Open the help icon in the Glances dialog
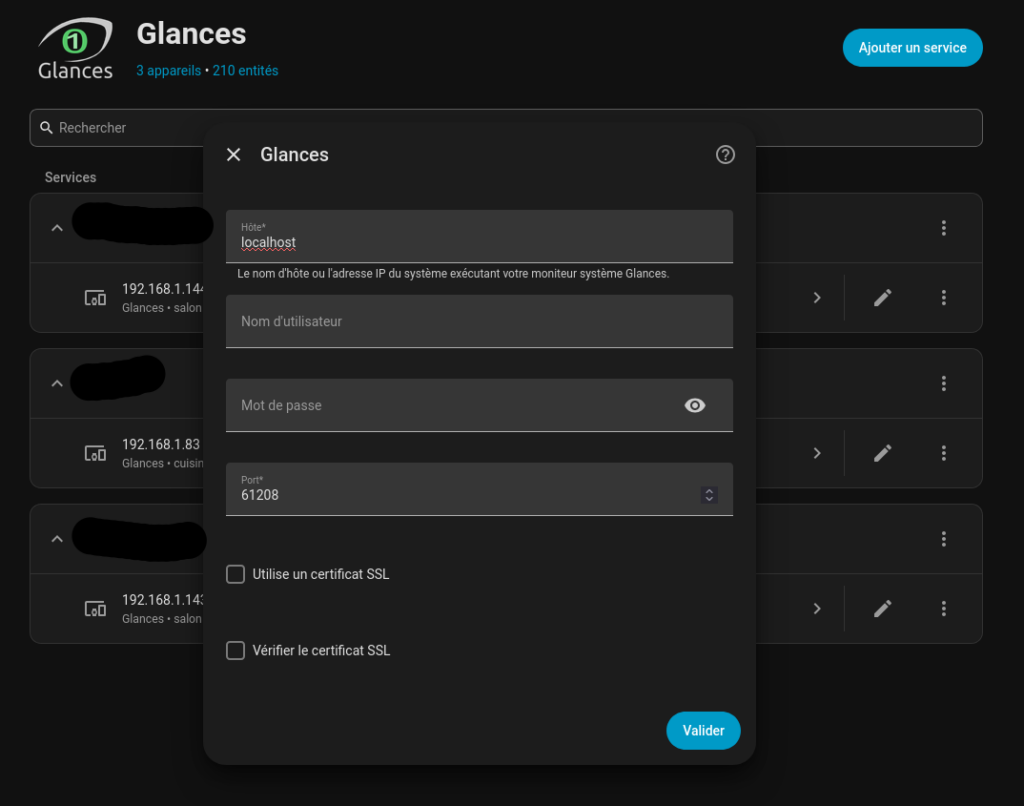This screenshot has height=806, width=1024. coord(725,155)
